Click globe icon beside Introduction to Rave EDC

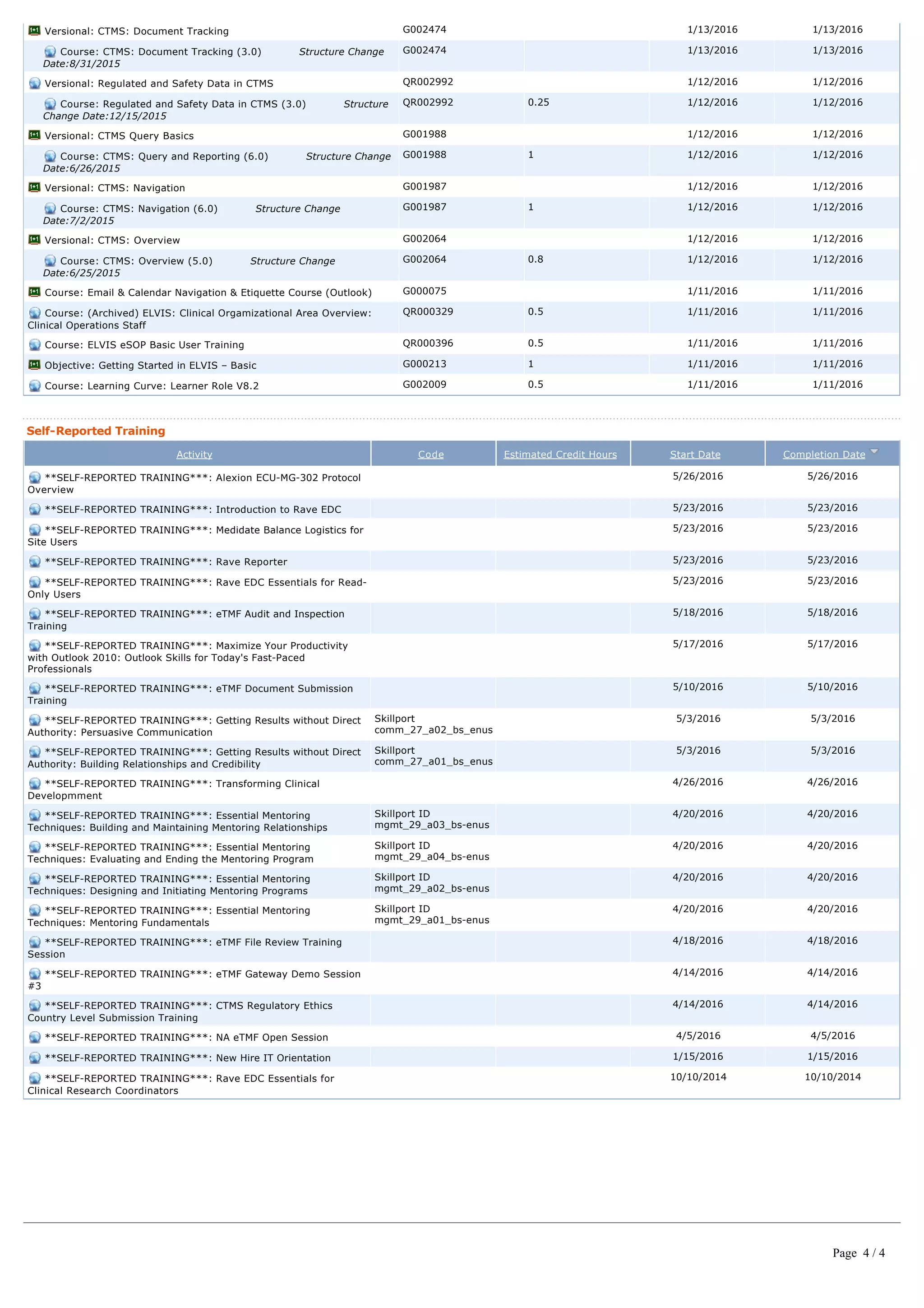(34, 509)
